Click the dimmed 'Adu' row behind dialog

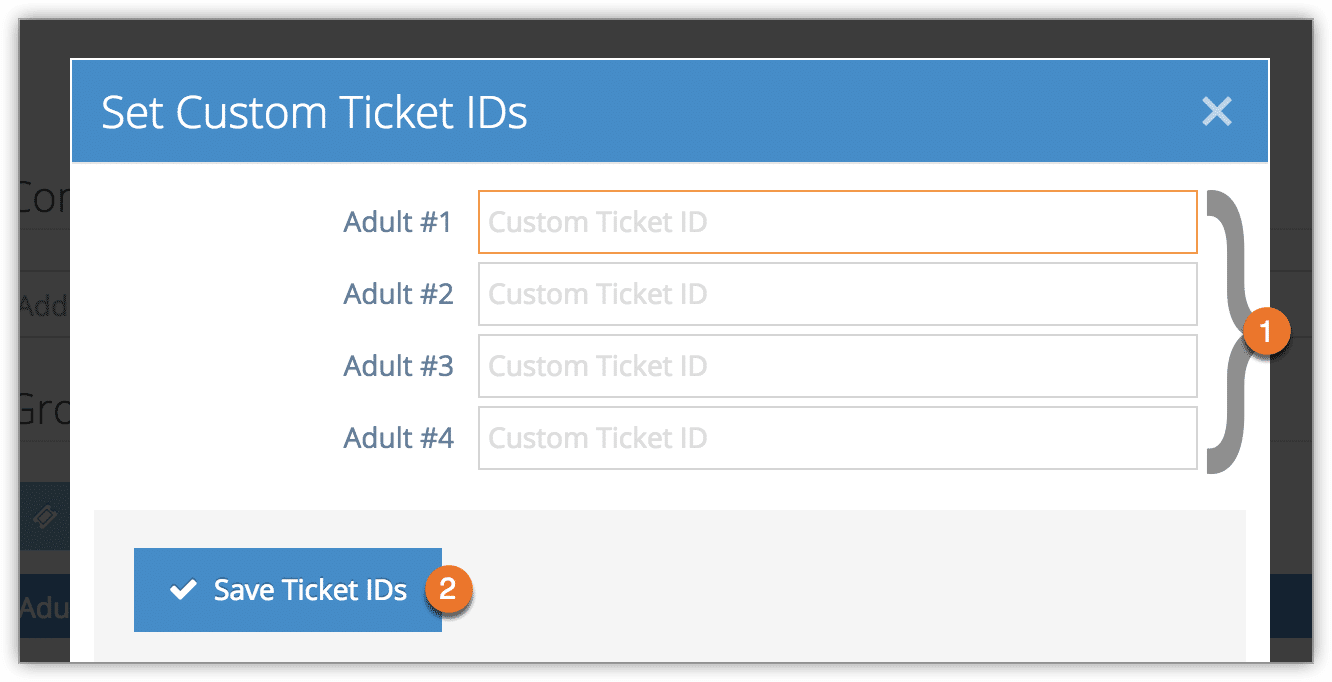click(x=44, y=607)
